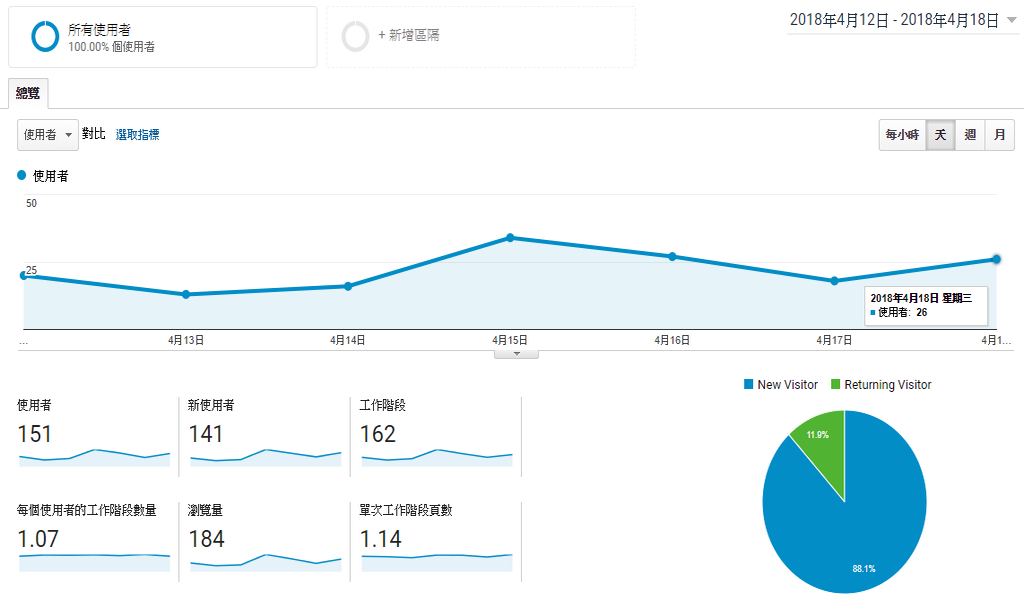
Task: Click the 使用者 151 sparkline chart
Action: 94,457
